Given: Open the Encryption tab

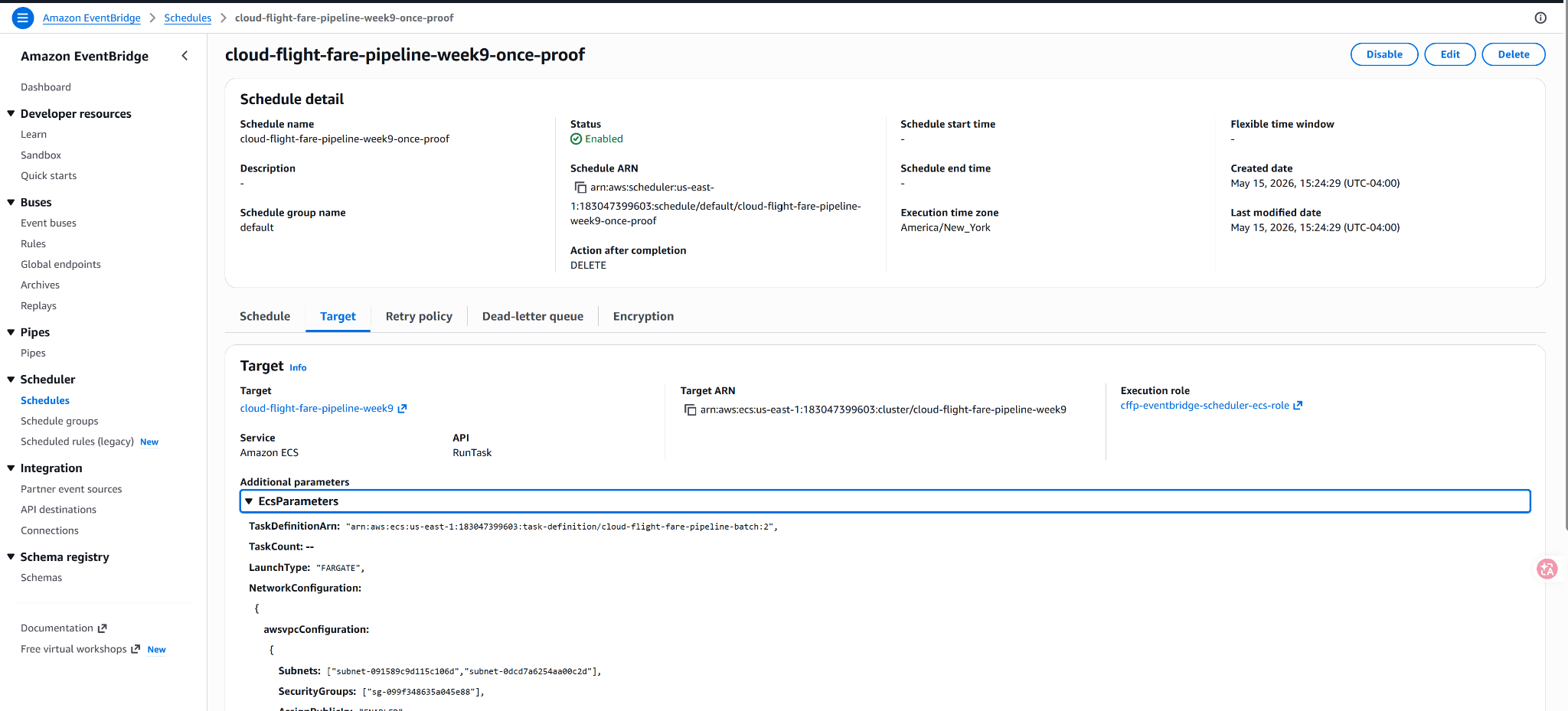Looking at the screenshot, I should click(x=643, y=316).
